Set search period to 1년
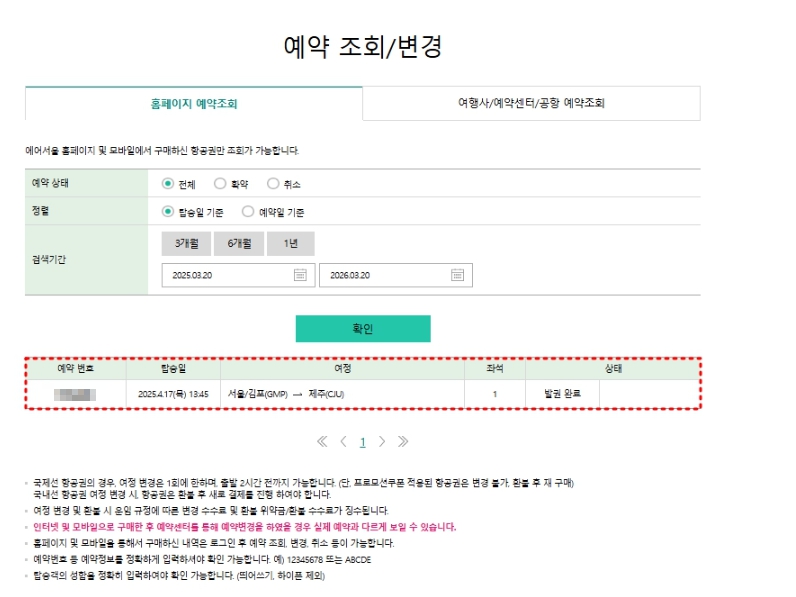Viewport: 796px width, 597px height. pyautogui.click(x=291, y=244)
